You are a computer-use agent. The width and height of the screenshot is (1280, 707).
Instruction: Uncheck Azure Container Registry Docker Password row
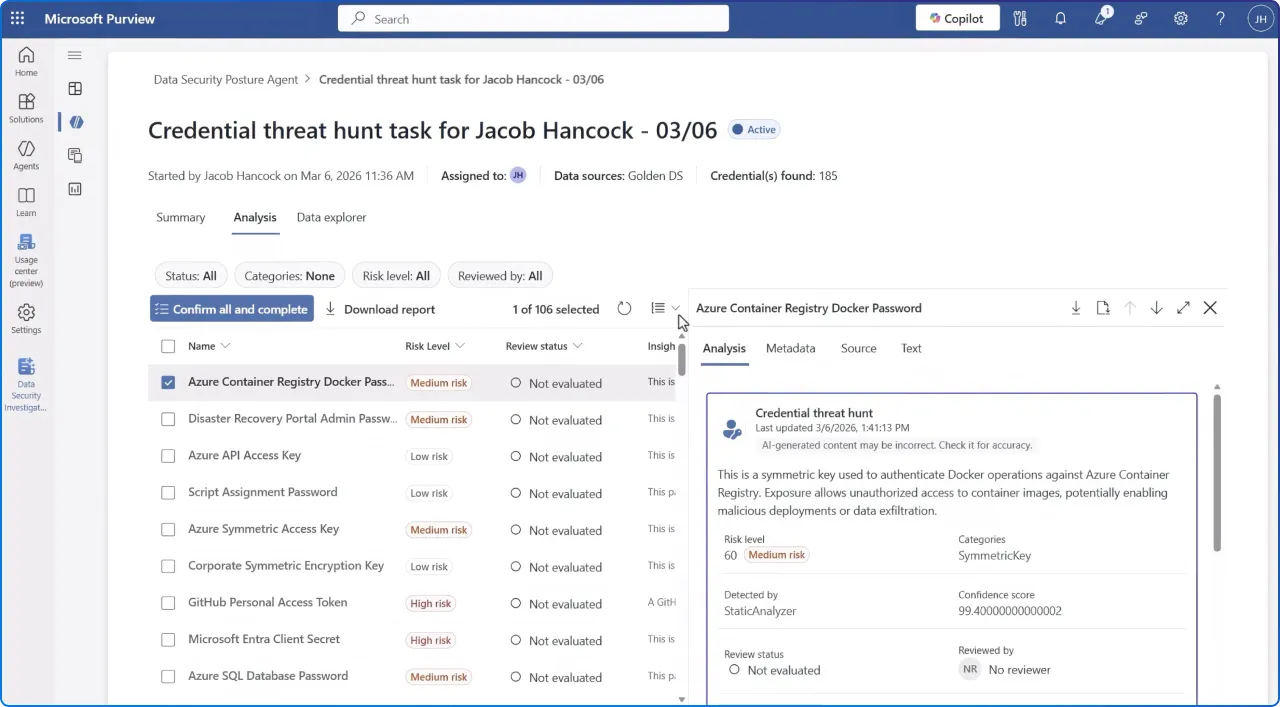(x=167, y=382)
